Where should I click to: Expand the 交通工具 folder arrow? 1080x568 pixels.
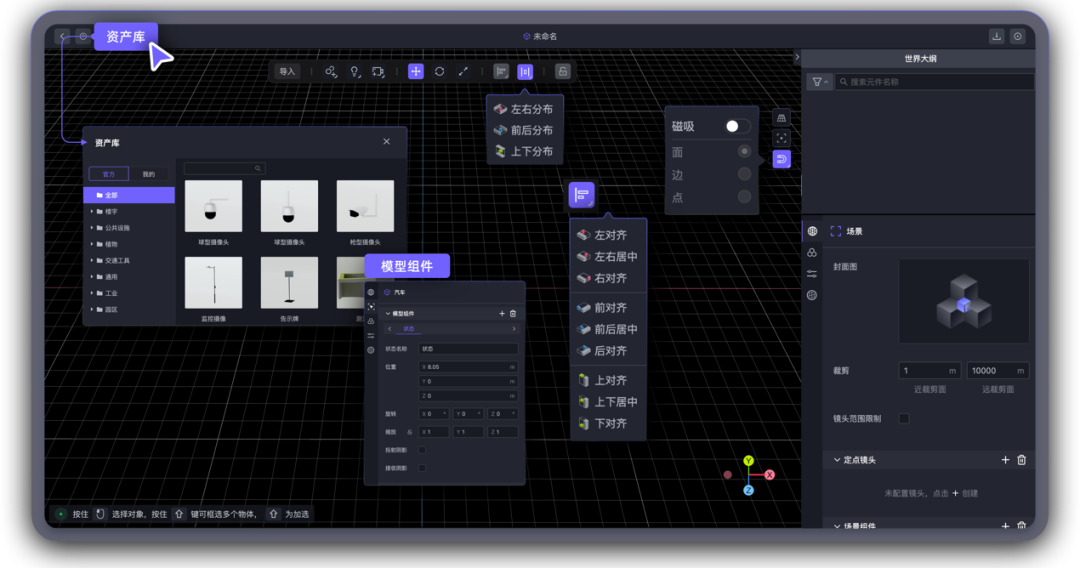92,260
